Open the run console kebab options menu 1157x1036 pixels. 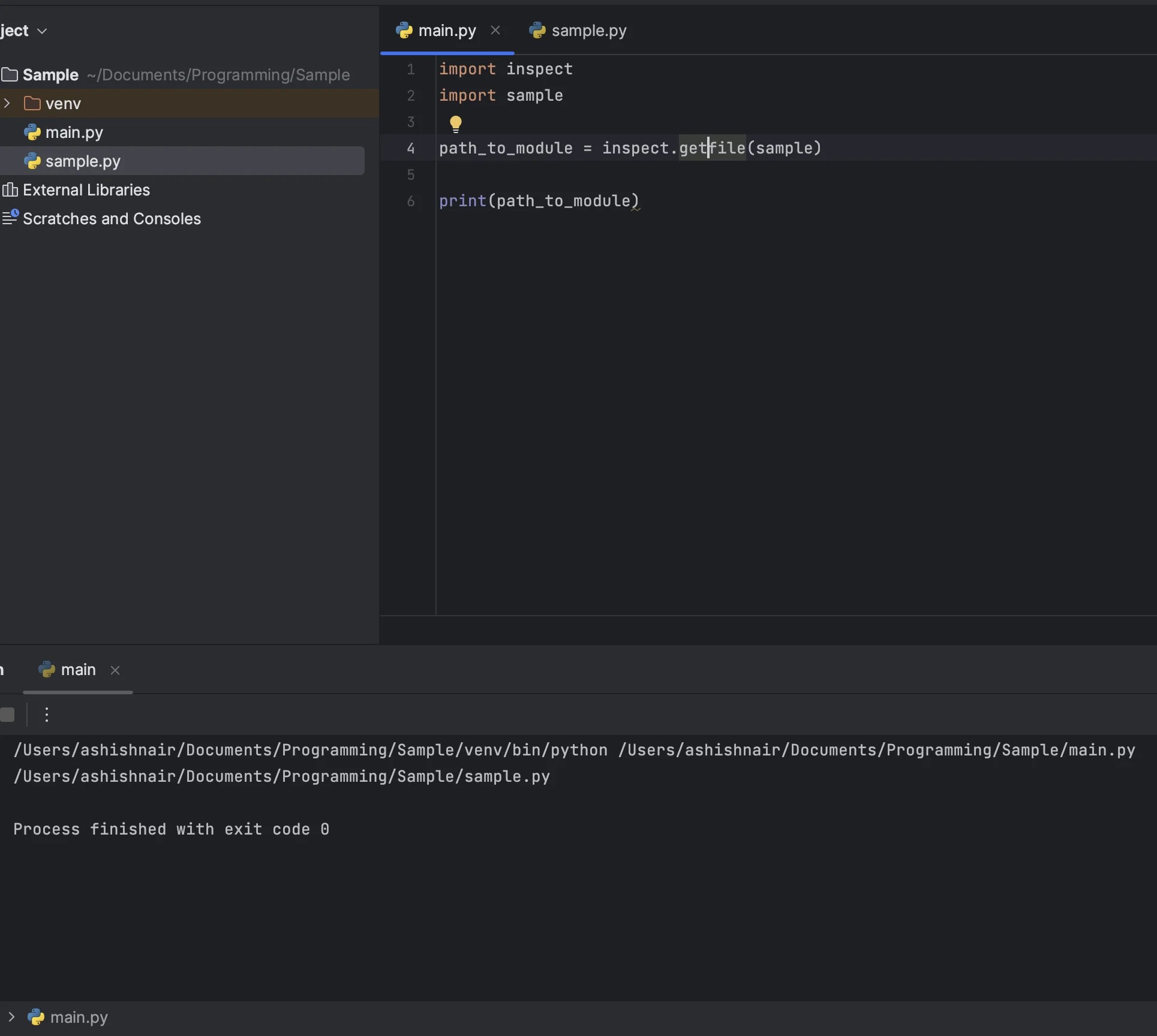click(x=46, y=714)
